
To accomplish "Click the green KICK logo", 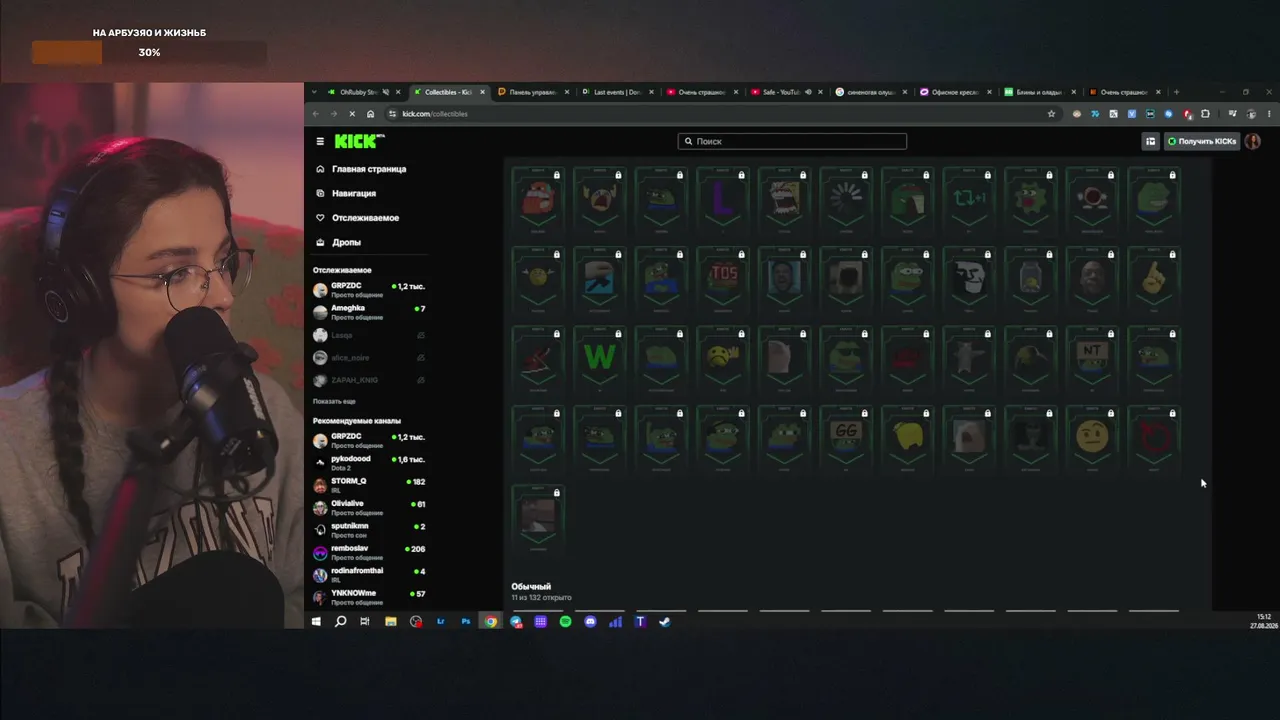I will point(355,141).
